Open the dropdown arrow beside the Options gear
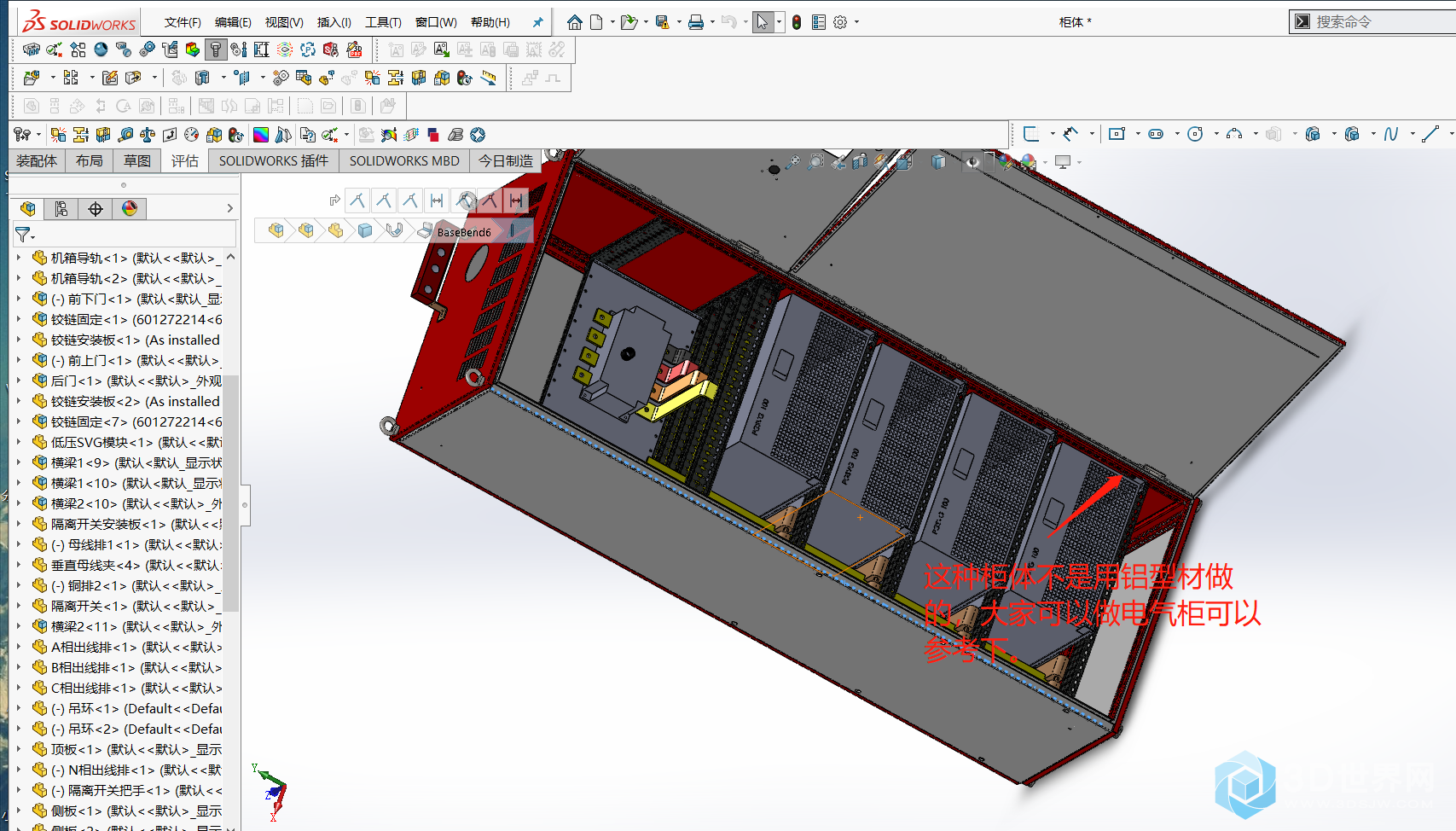Screen dimensions: 1456x831 (x=857, y=22)
